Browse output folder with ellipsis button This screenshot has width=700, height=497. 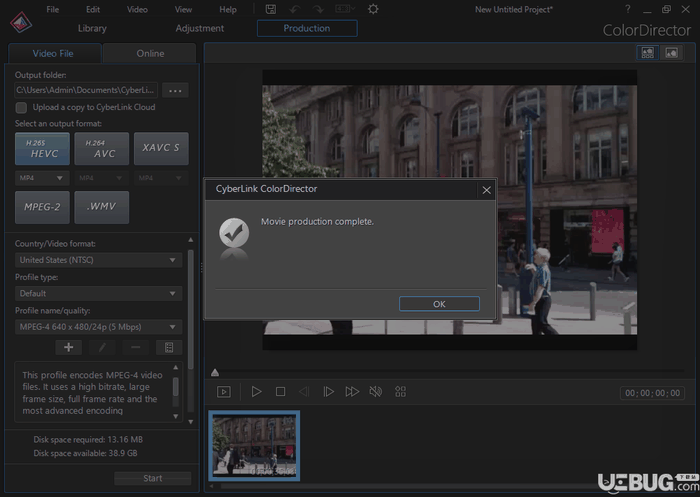tap(175, 90)
